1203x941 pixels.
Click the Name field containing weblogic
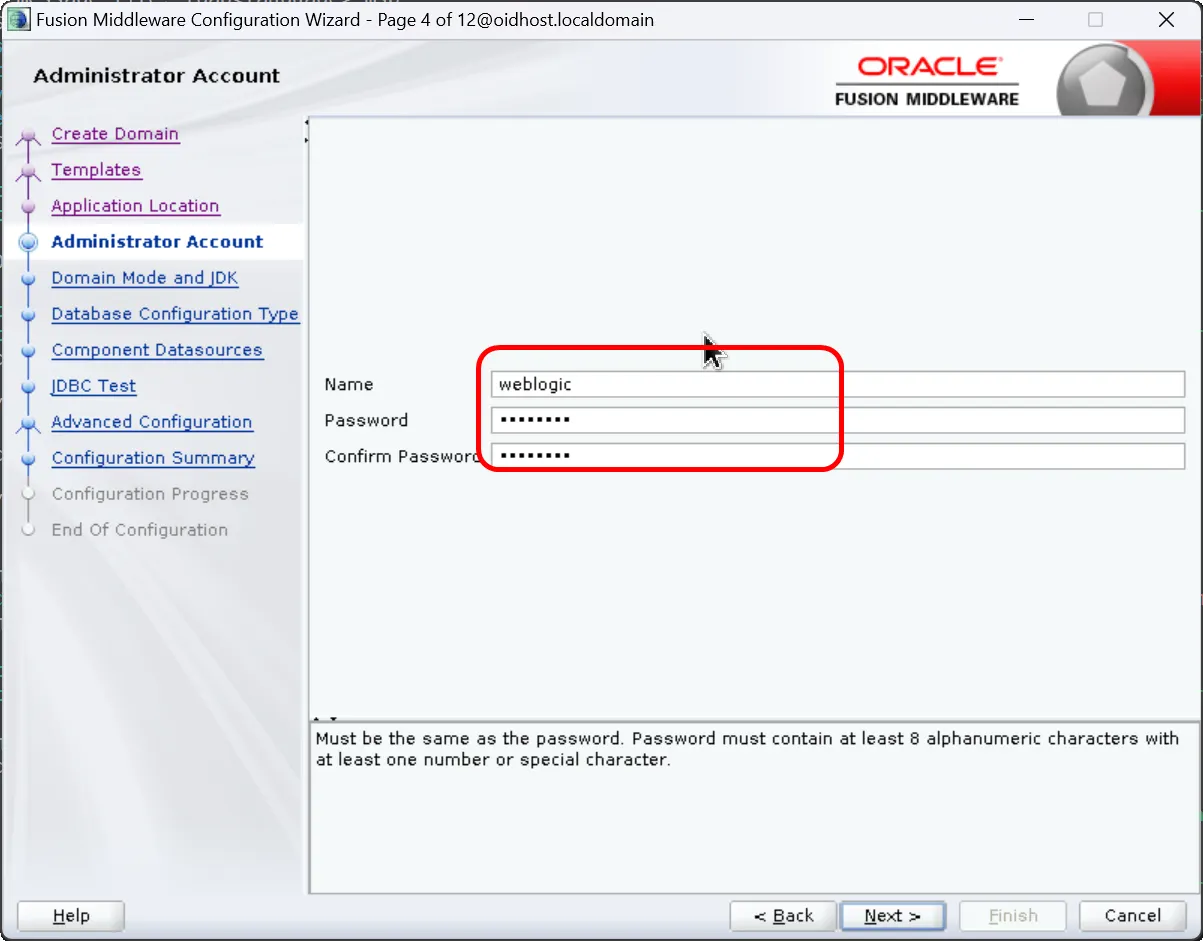click(x=838, y=384)
